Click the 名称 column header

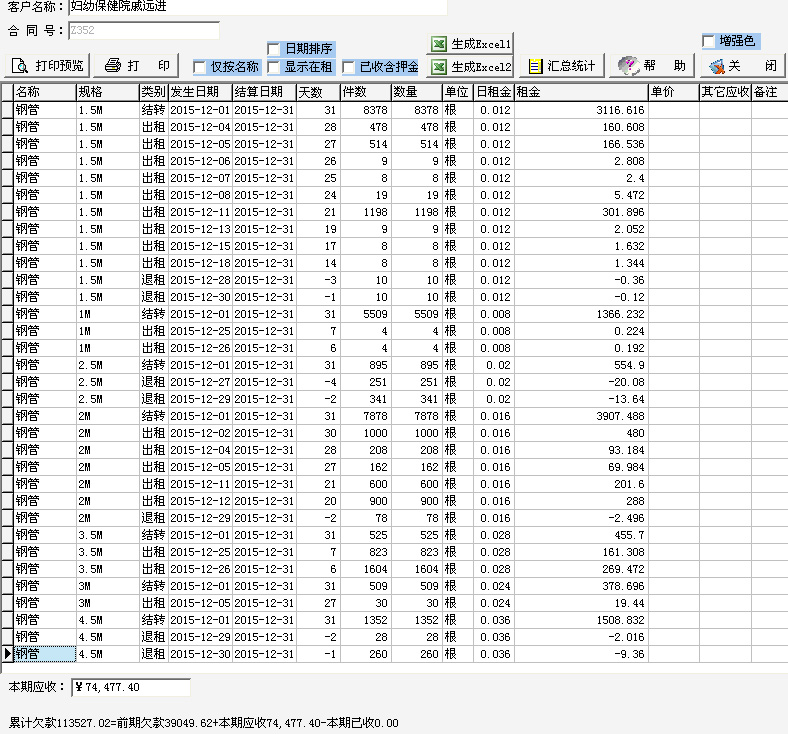(44, 92)
